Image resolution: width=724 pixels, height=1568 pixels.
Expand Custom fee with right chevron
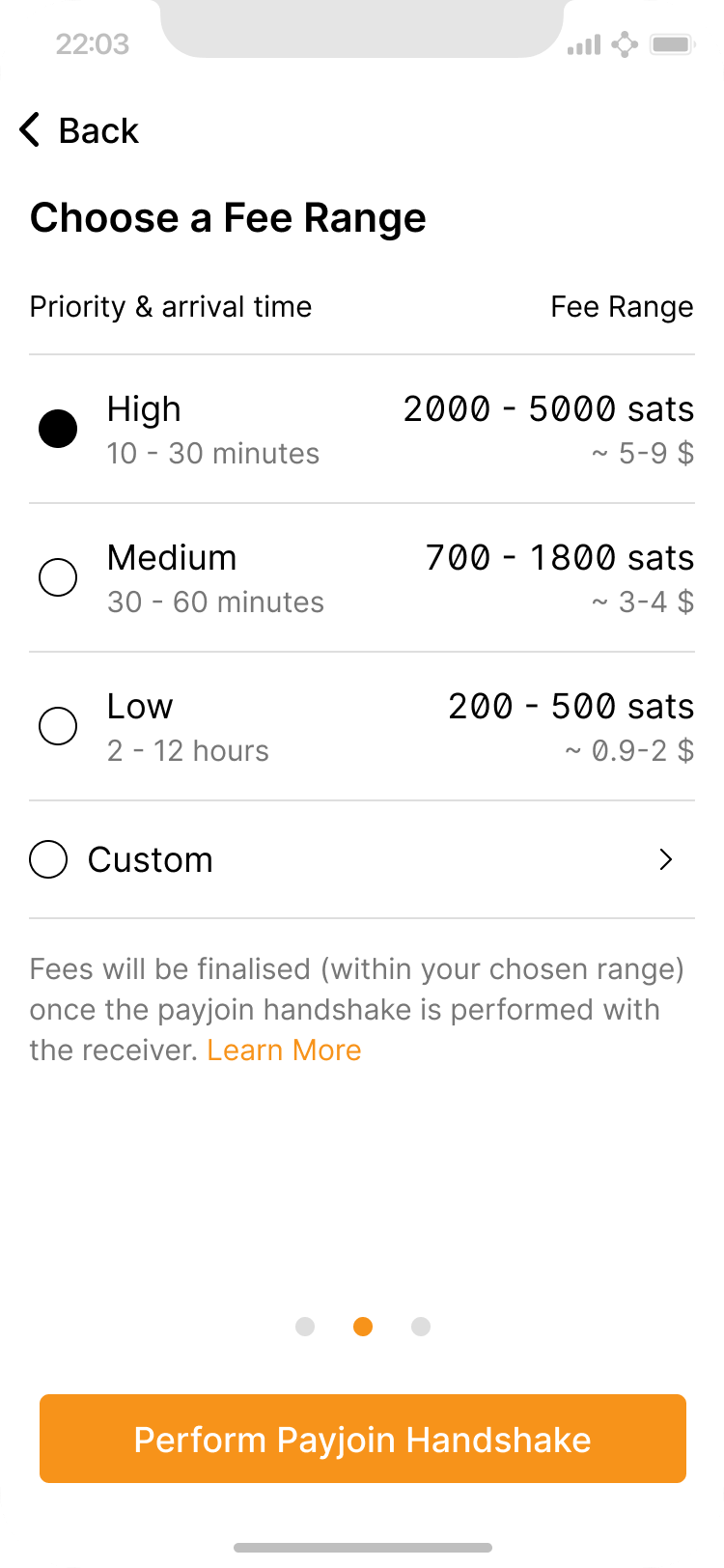665,859
